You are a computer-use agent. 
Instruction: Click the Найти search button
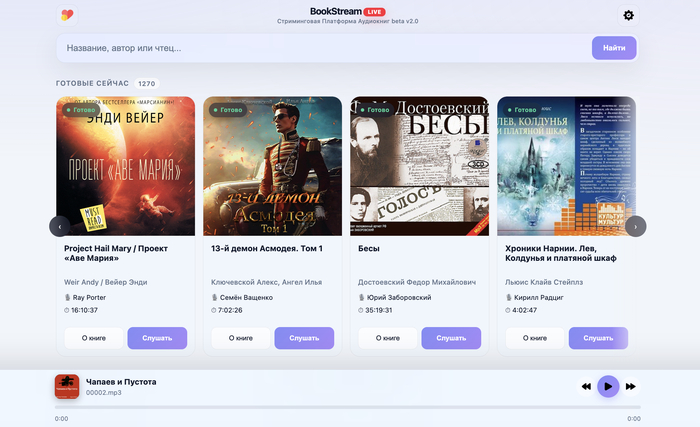[614, 48]
